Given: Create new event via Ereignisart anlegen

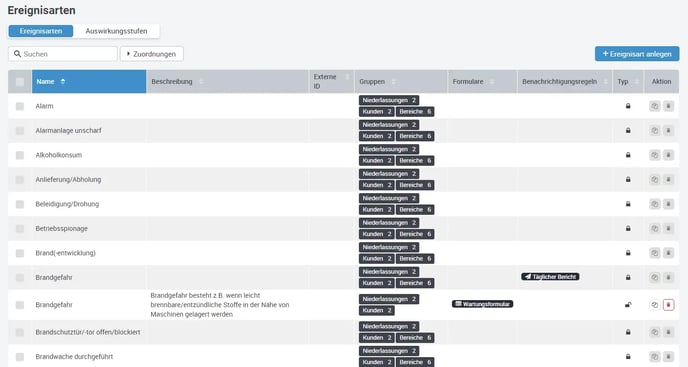Looking at the screenshot, I should (637, 54).
